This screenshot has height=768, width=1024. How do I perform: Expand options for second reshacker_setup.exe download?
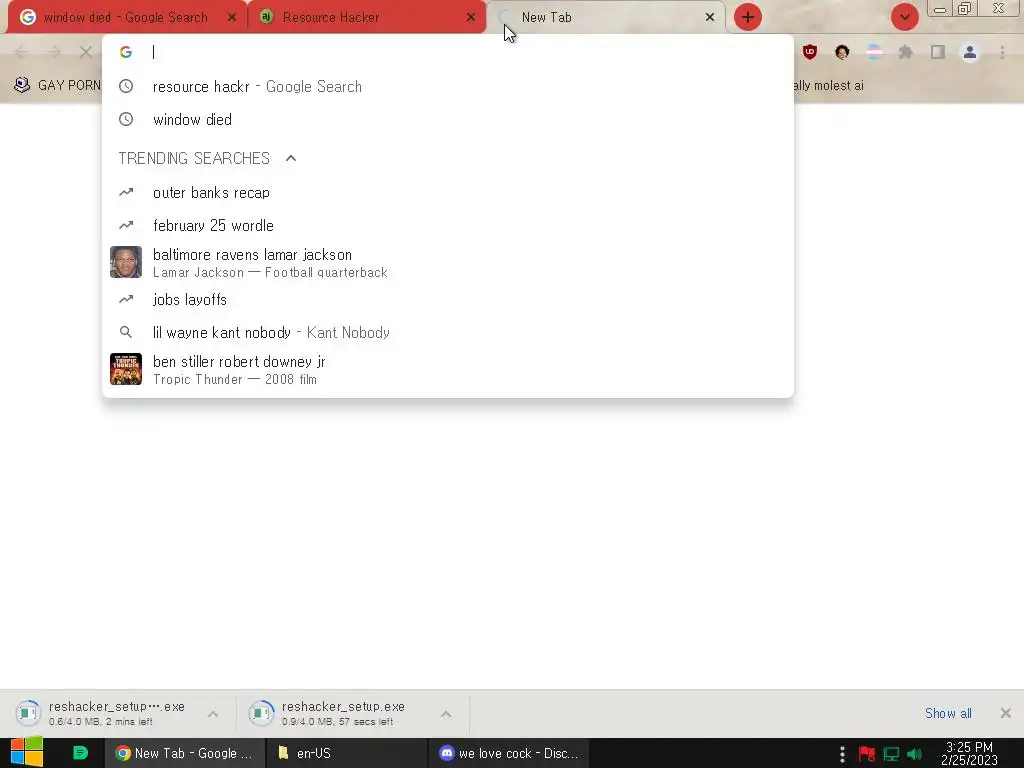pos(446,714)
